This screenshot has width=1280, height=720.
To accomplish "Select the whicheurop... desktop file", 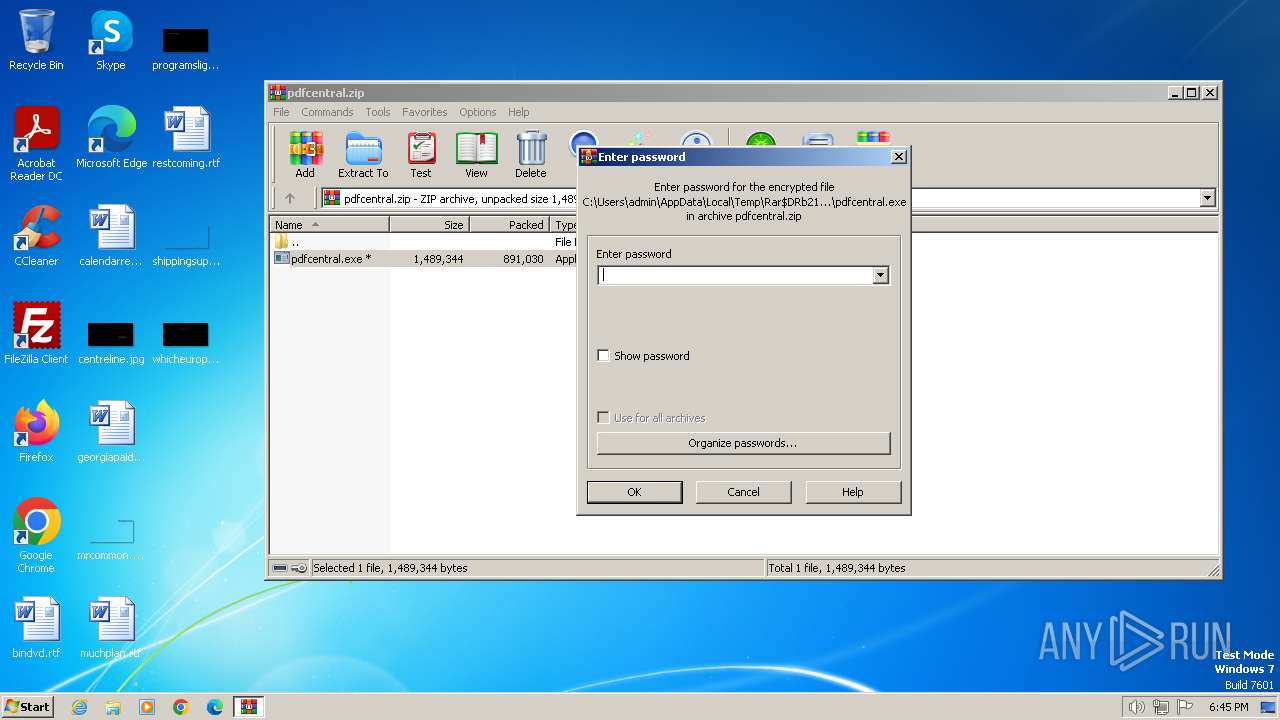I will [186, 340].
